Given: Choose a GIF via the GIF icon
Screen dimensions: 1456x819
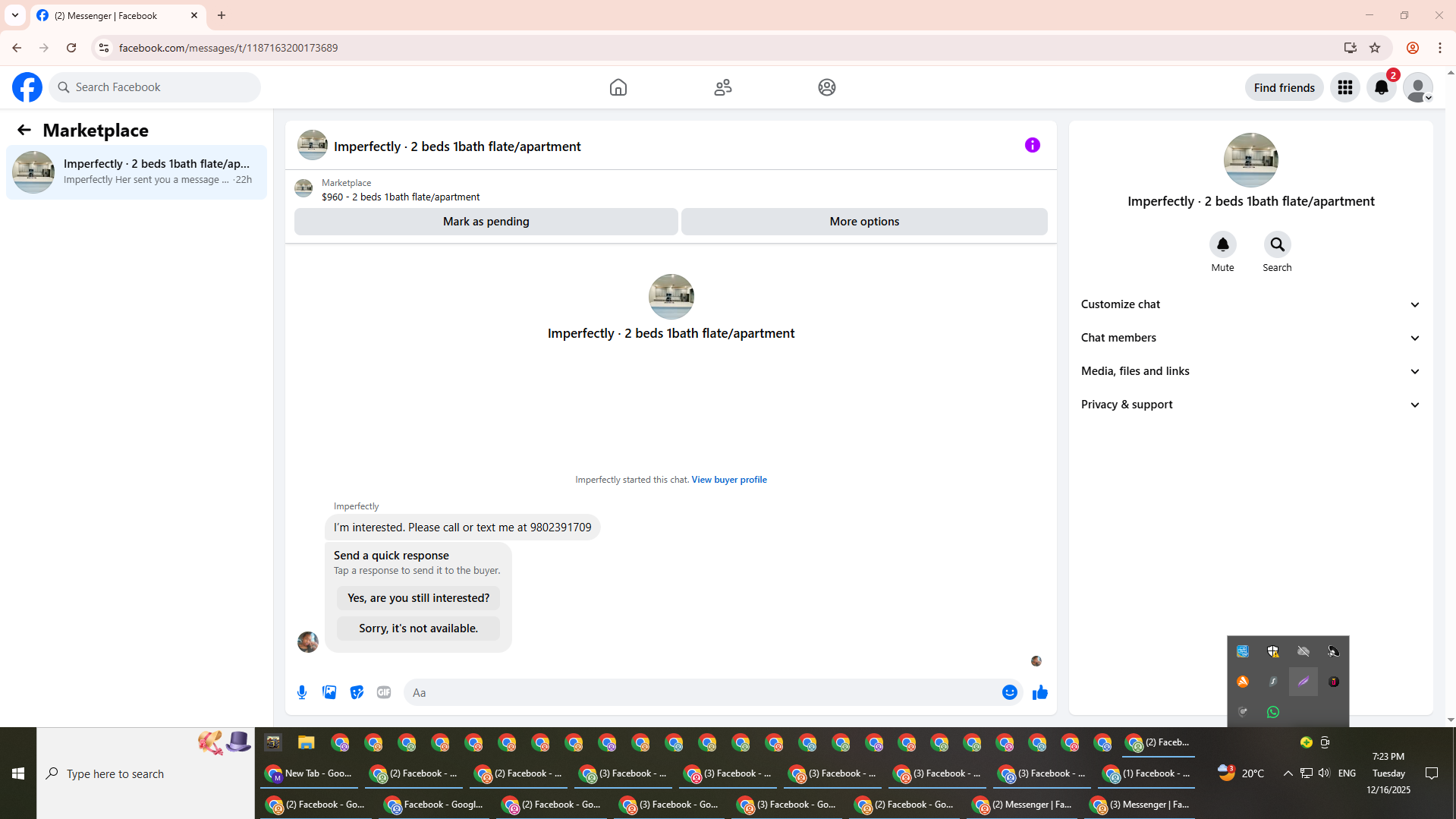Looking at the screenshot, I should [x=384, y=692].
